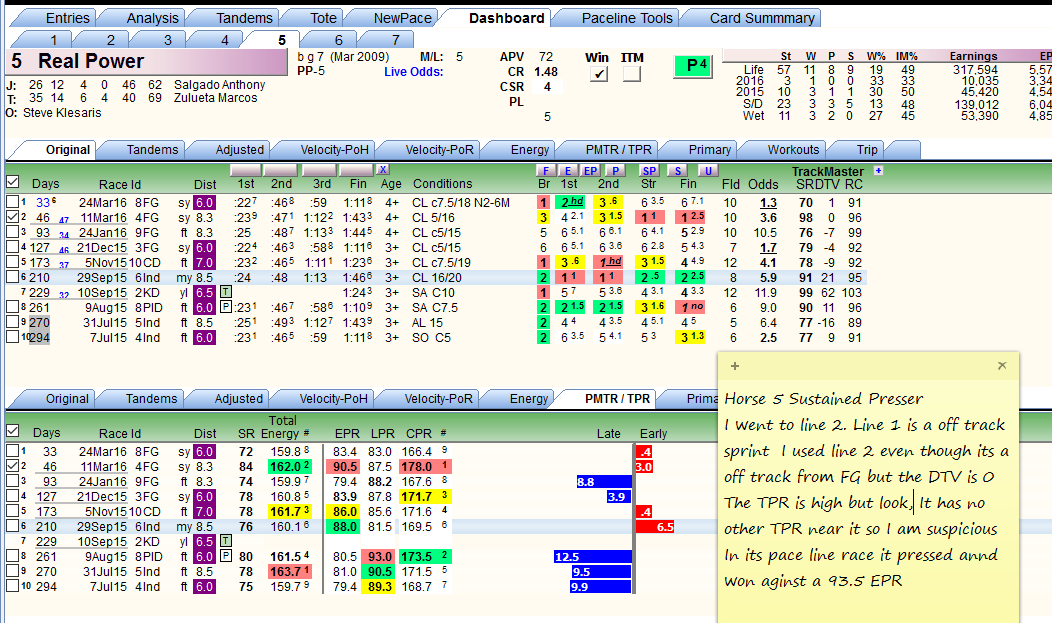Click the E running-style filter button
1052x623 pixels.
point(568,171)
